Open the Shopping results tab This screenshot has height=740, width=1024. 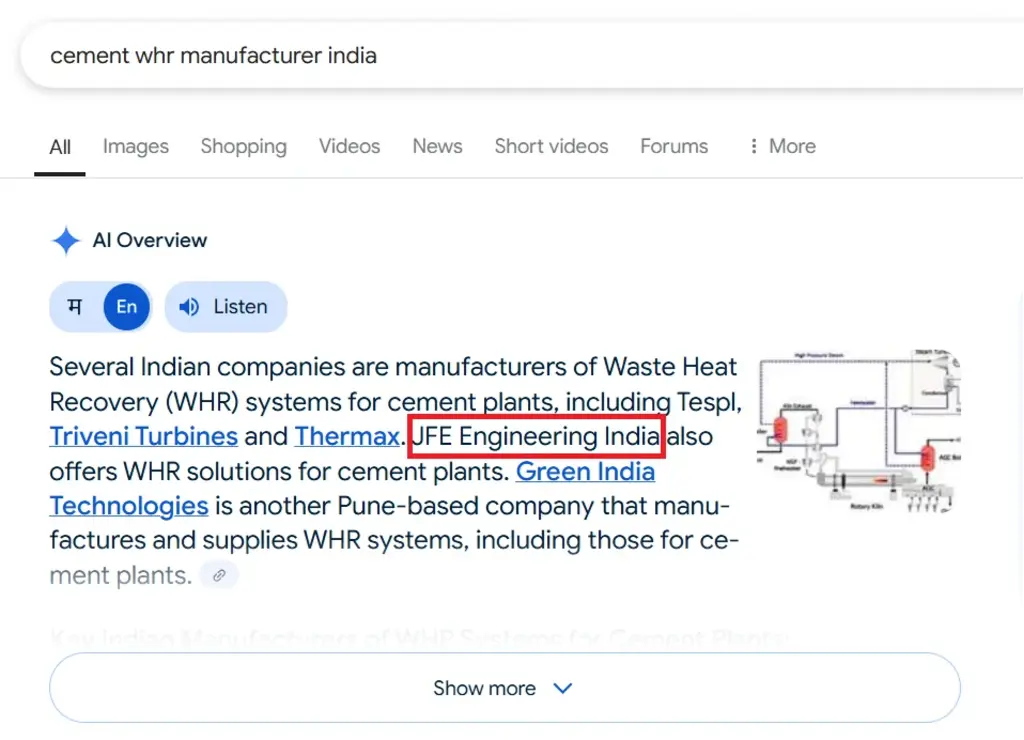point(243,146)
